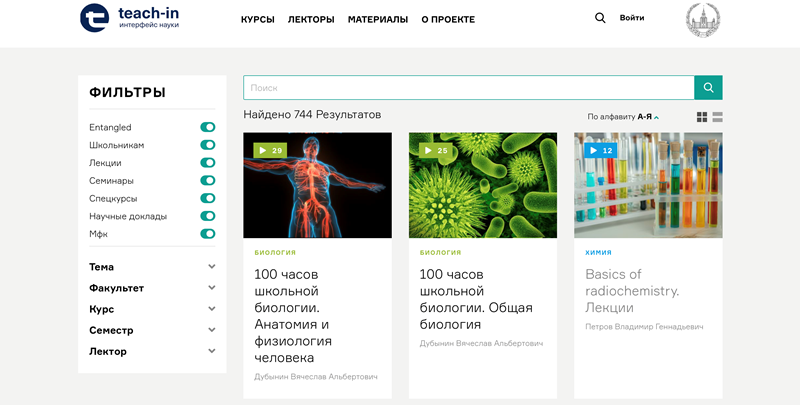Open the green bacteria course thumbnail
Viewport: 800px width, 405px height.
(483, 185)
